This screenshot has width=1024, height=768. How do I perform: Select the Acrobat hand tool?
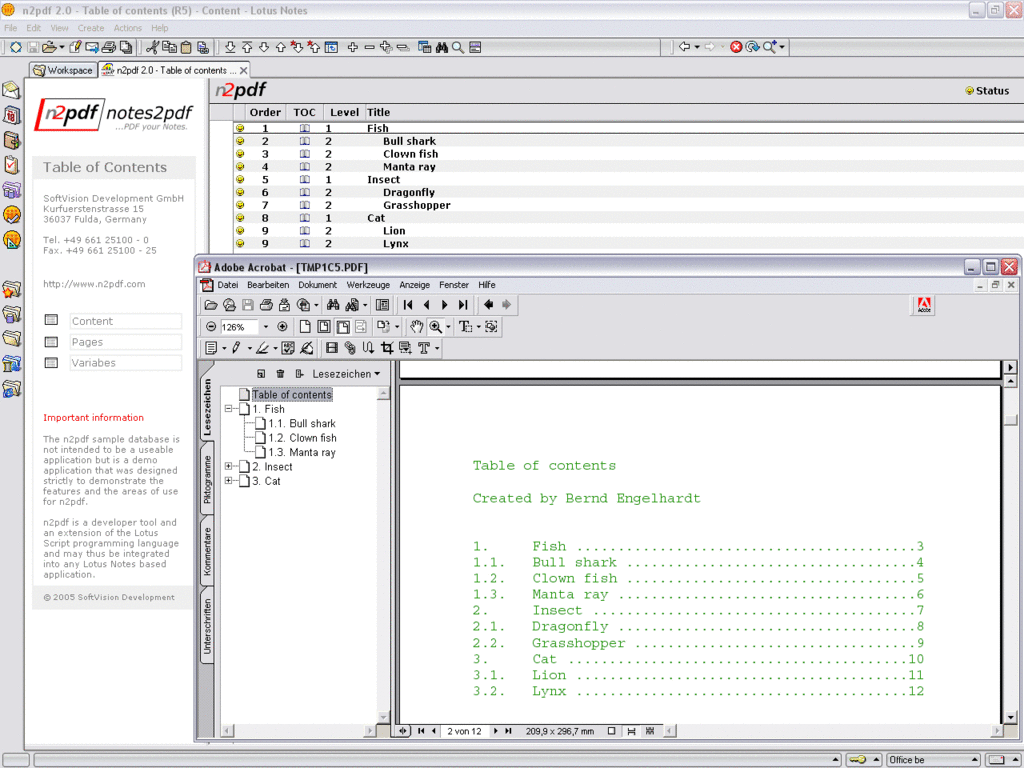pos(416,327)
